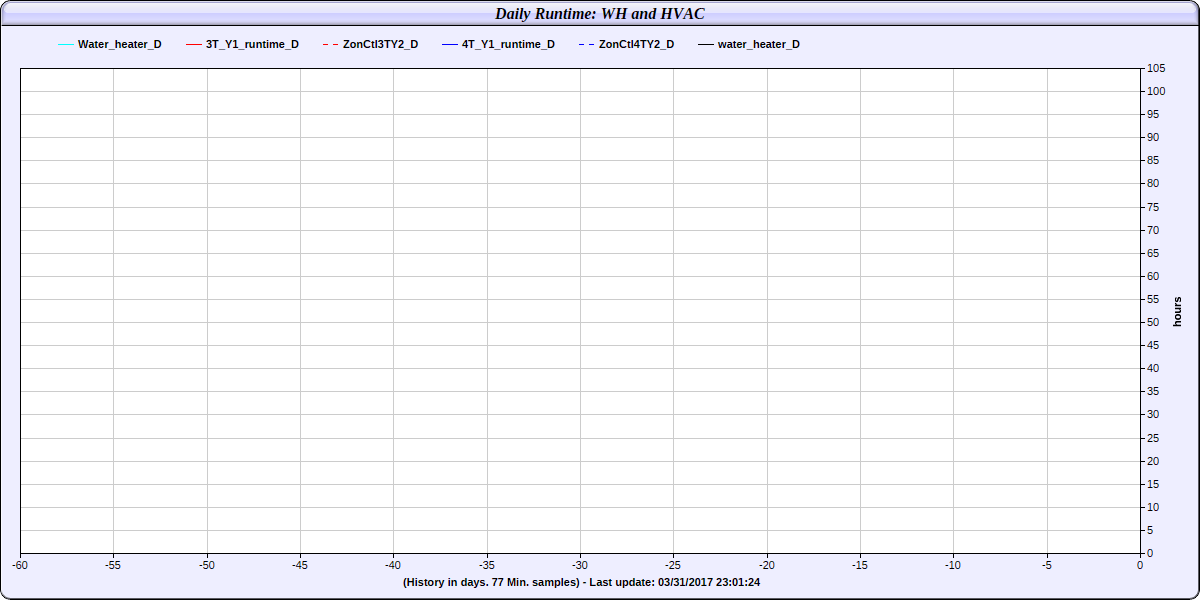Click the 0 tick on the x-axis
This screenshot has height=600, width=1200.
click(x=1140, y=565)
